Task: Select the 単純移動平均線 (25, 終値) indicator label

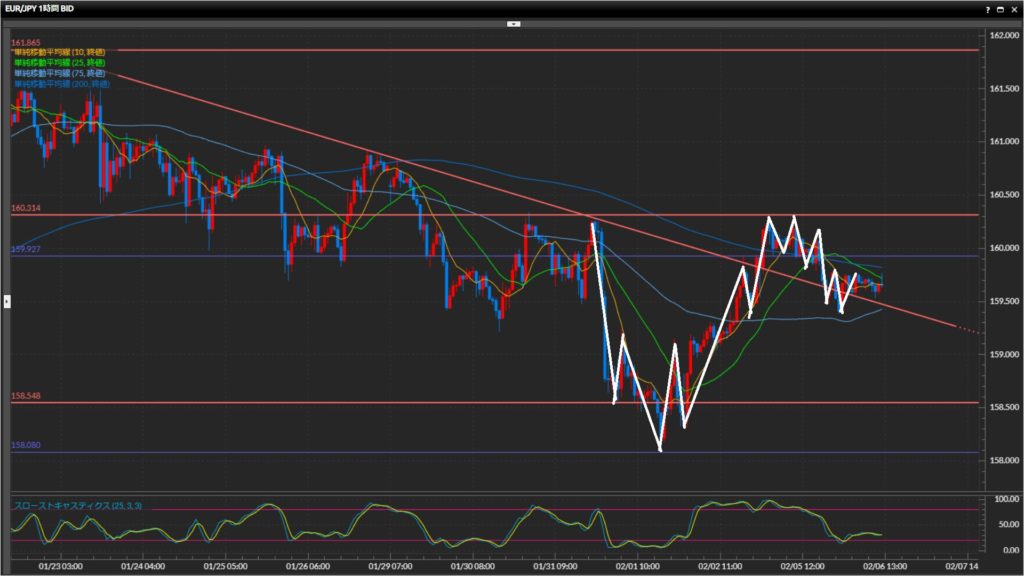Action: [63, 62]
